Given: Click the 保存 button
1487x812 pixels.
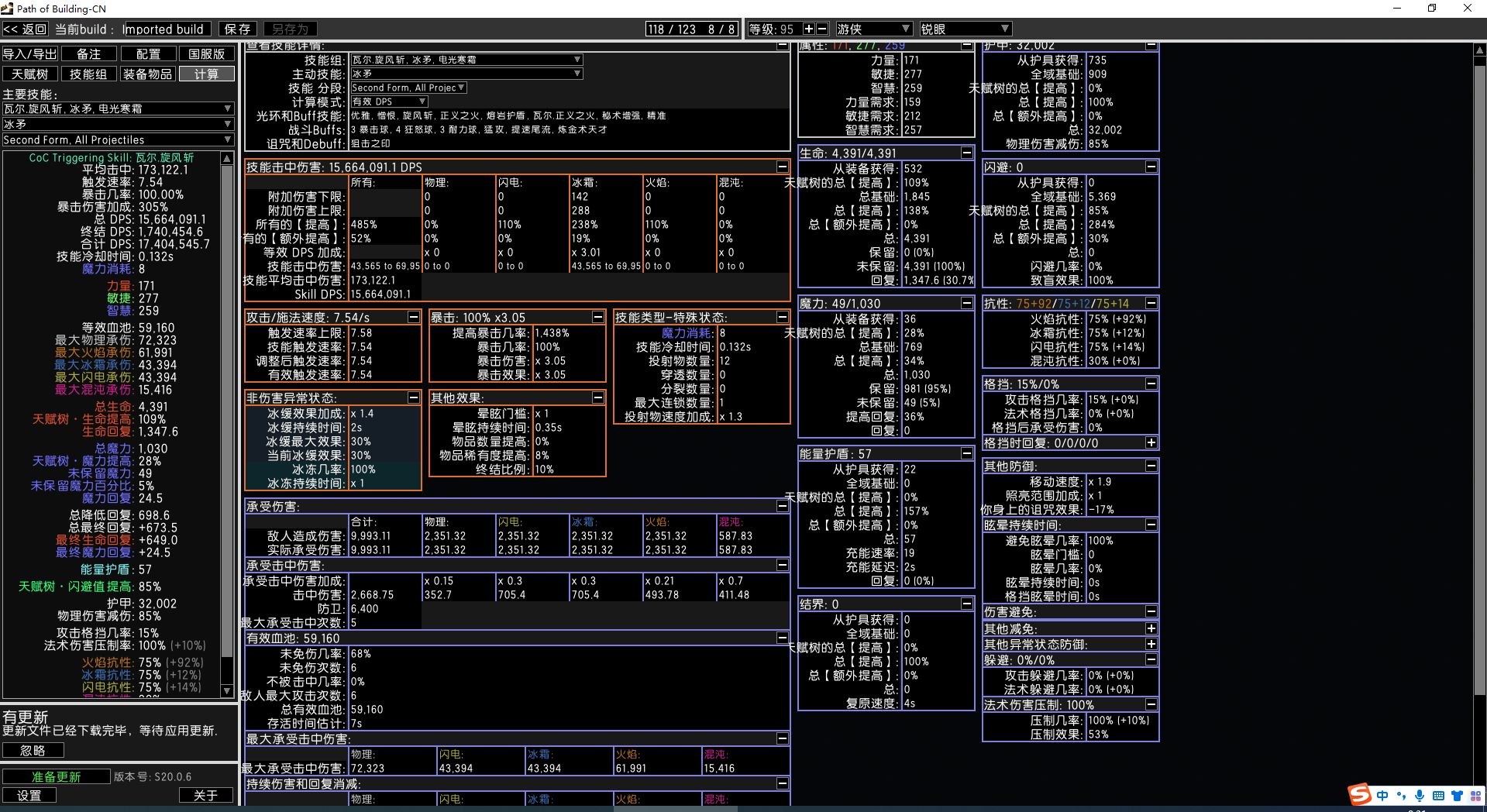Looking at the screenshot, I should 237,29.
